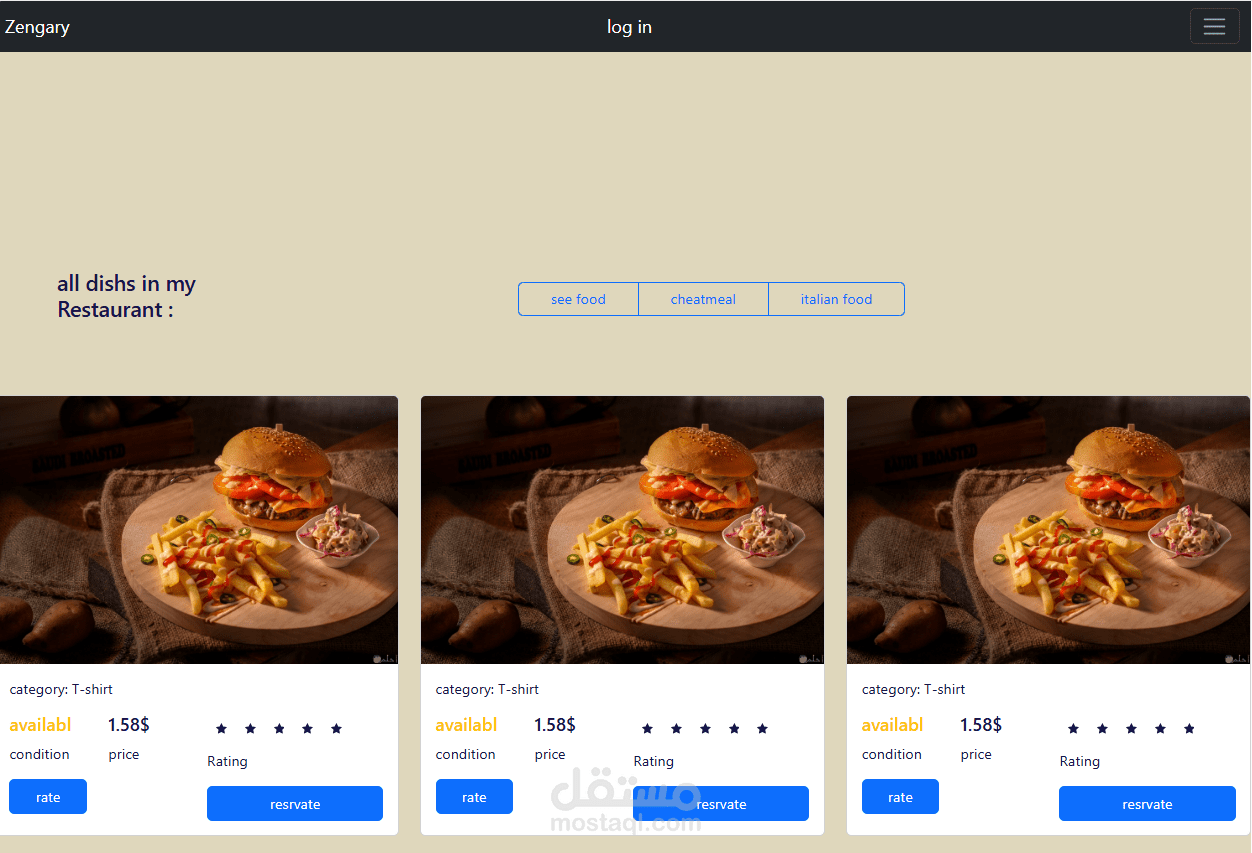This screenshot has height=853, width=1252.
Task: Click resrvate button on the third card
Action: coord(1147,804)
